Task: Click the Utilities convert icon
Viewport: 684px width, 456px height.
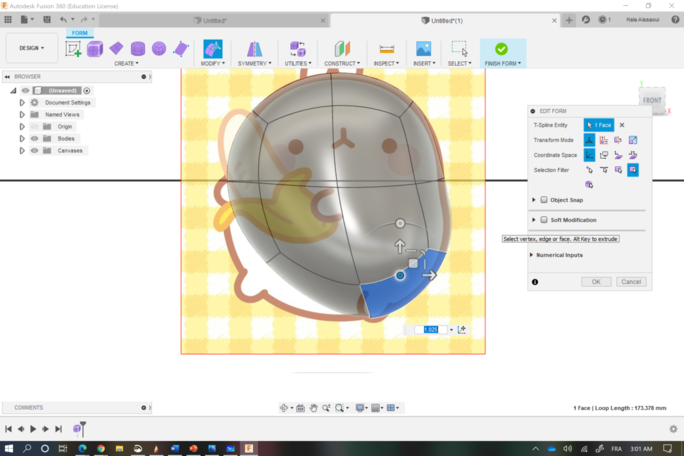Action: pos(298,48)
